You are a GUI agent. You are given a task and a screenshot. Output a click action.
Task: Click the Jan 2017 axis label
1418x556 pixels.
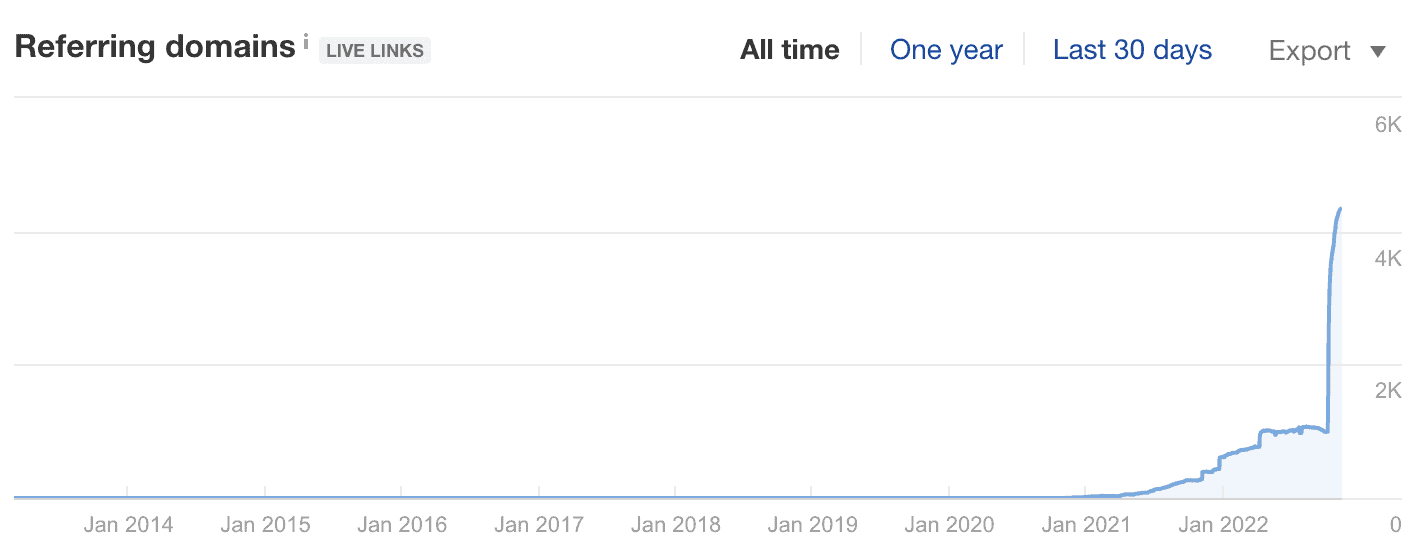(x=539, y=524)
